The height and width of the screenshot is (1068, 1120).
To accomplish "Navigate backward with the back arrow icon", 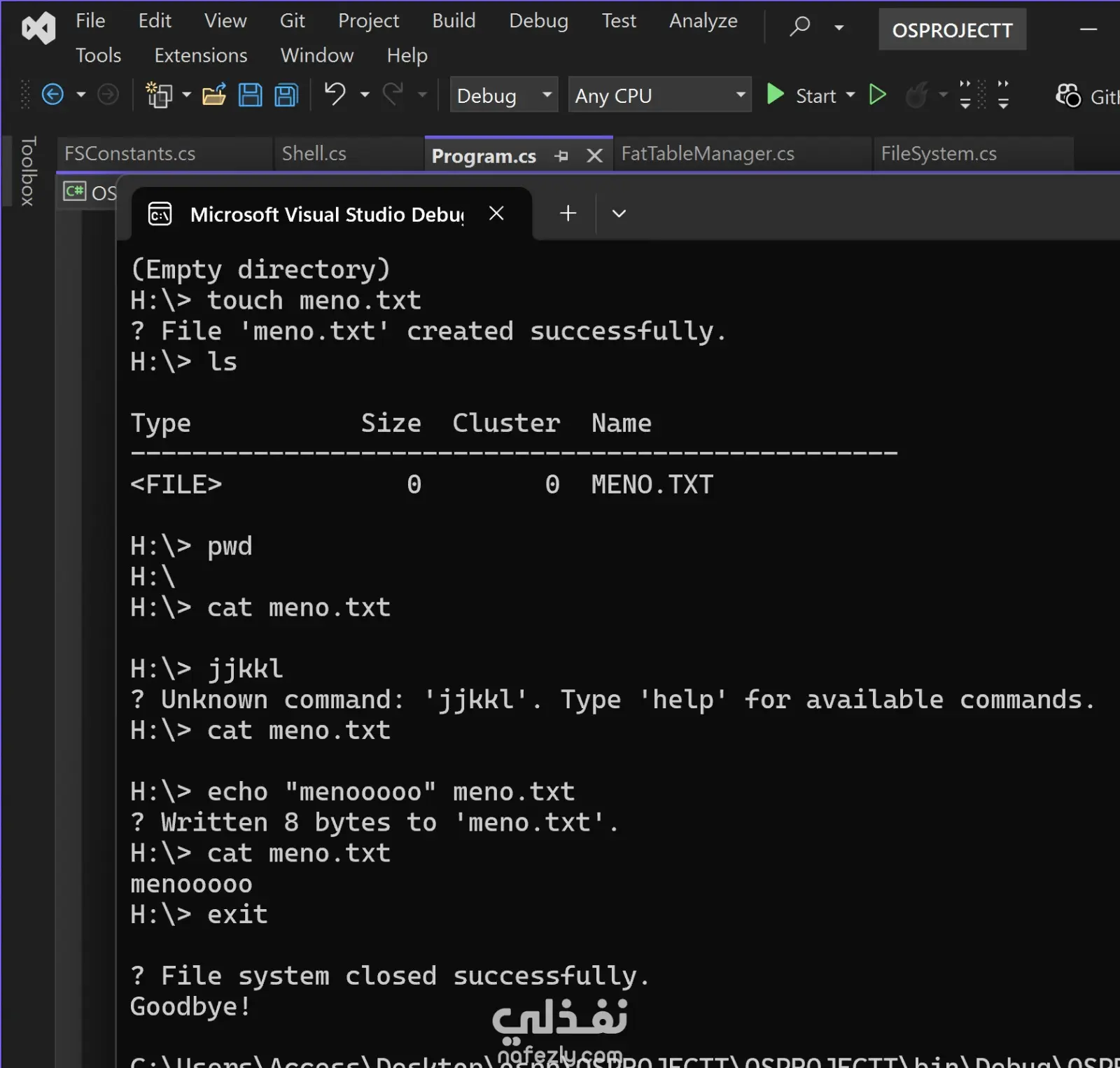I will (x=52, y=94).
